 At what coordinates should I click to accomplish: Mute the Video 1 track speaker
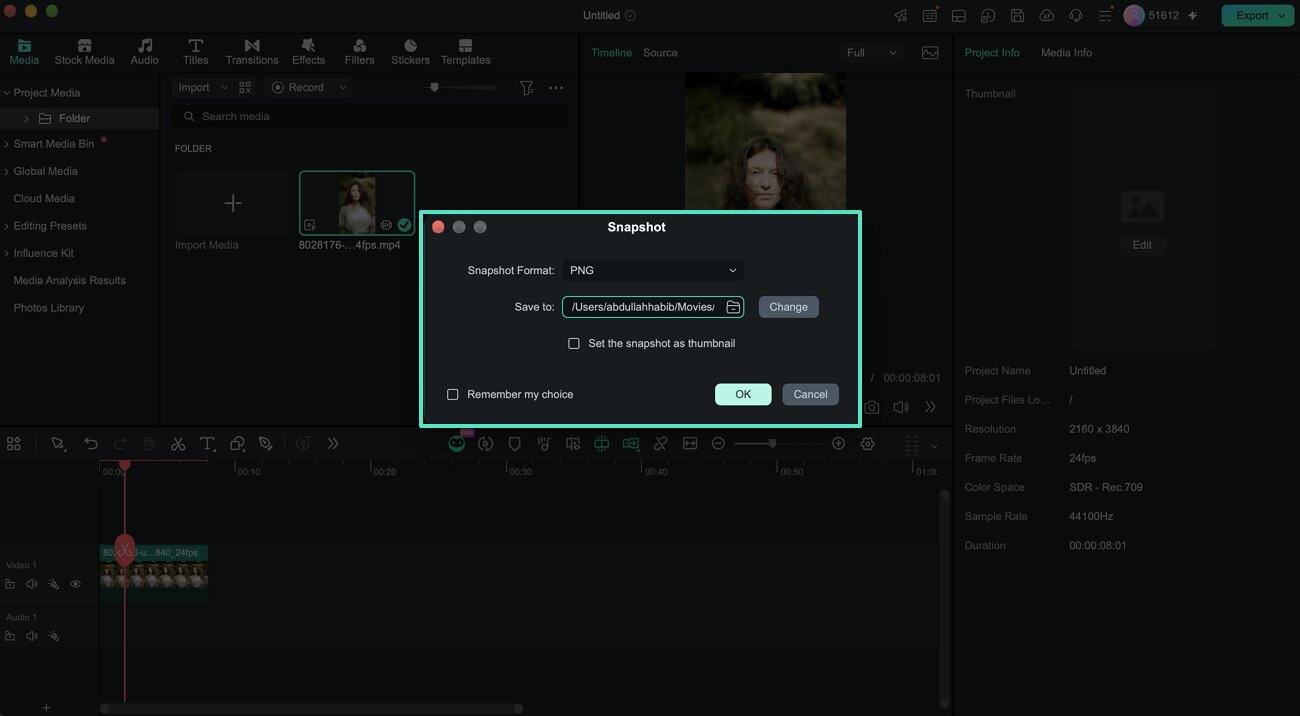[x=32, y=584]
